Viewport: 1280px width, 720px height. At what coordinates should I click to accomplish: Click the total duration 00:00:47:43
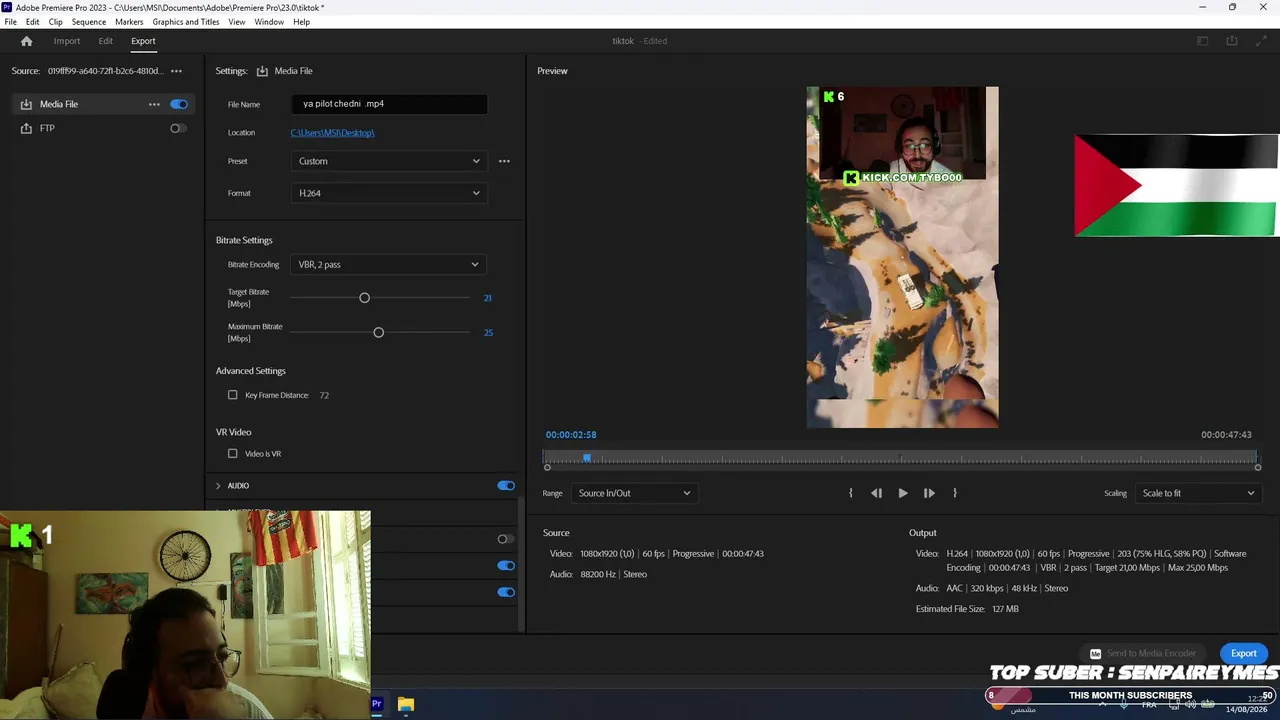point(1226,435)
